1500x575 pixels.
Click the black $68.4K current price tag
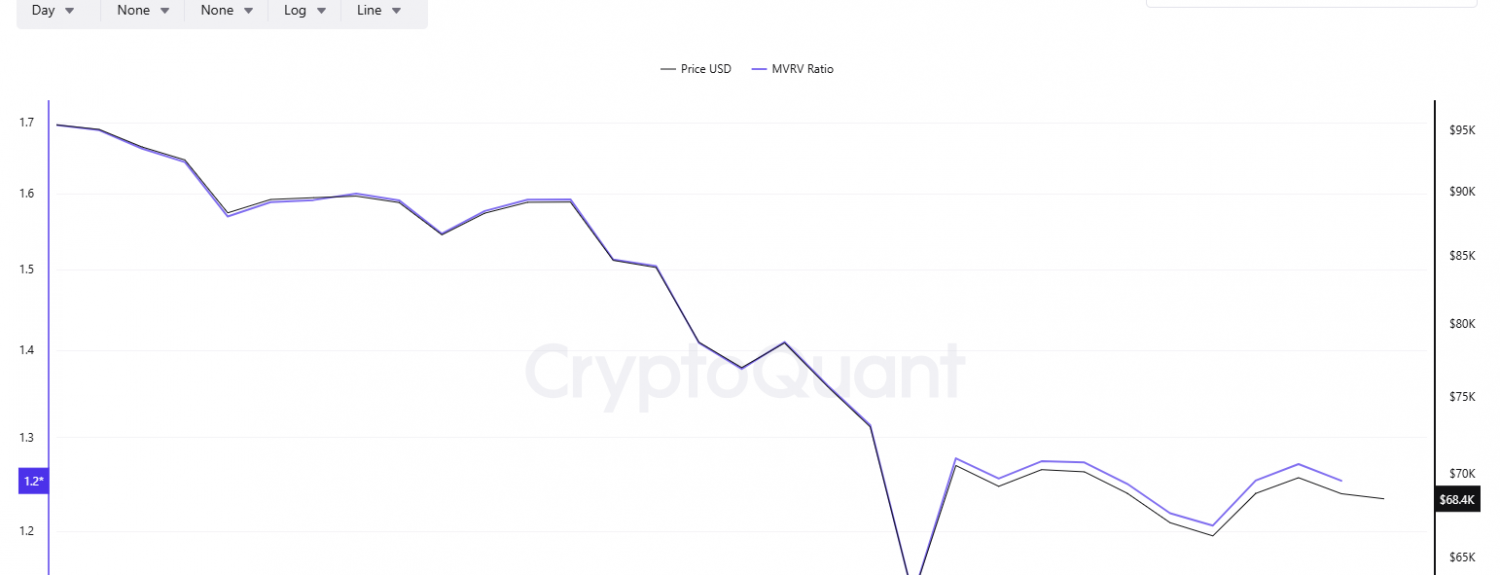coord(1456,500)
